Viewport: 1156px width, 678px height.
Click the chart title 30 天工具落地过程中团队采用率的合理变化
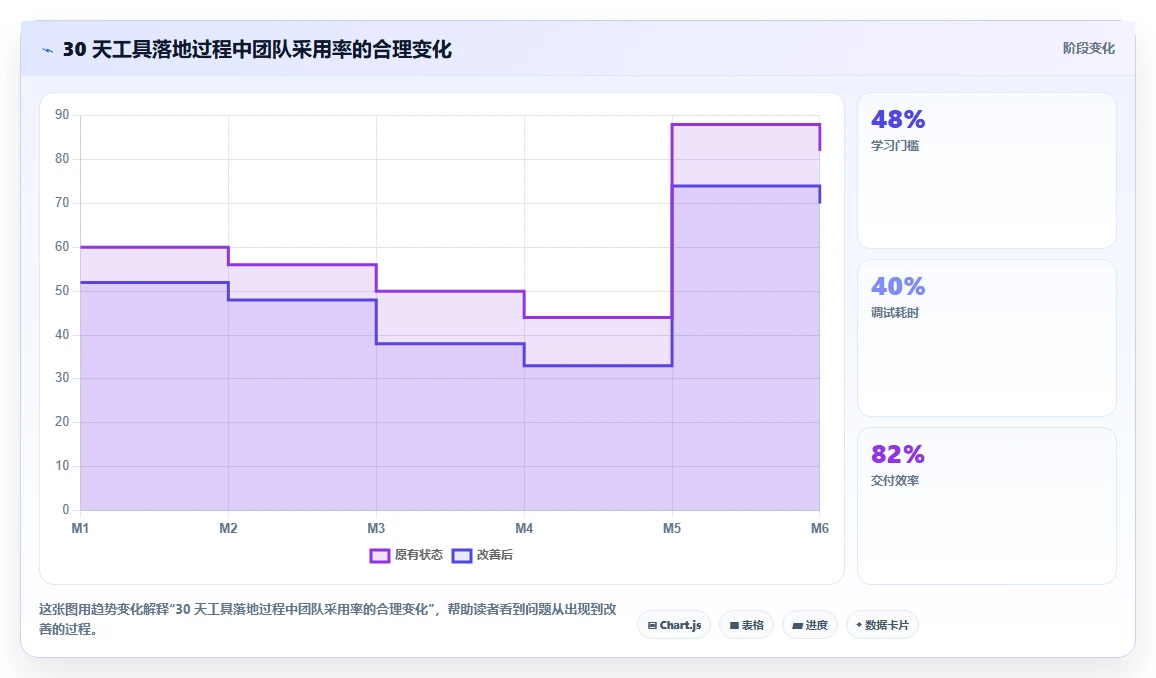(257, 49)
